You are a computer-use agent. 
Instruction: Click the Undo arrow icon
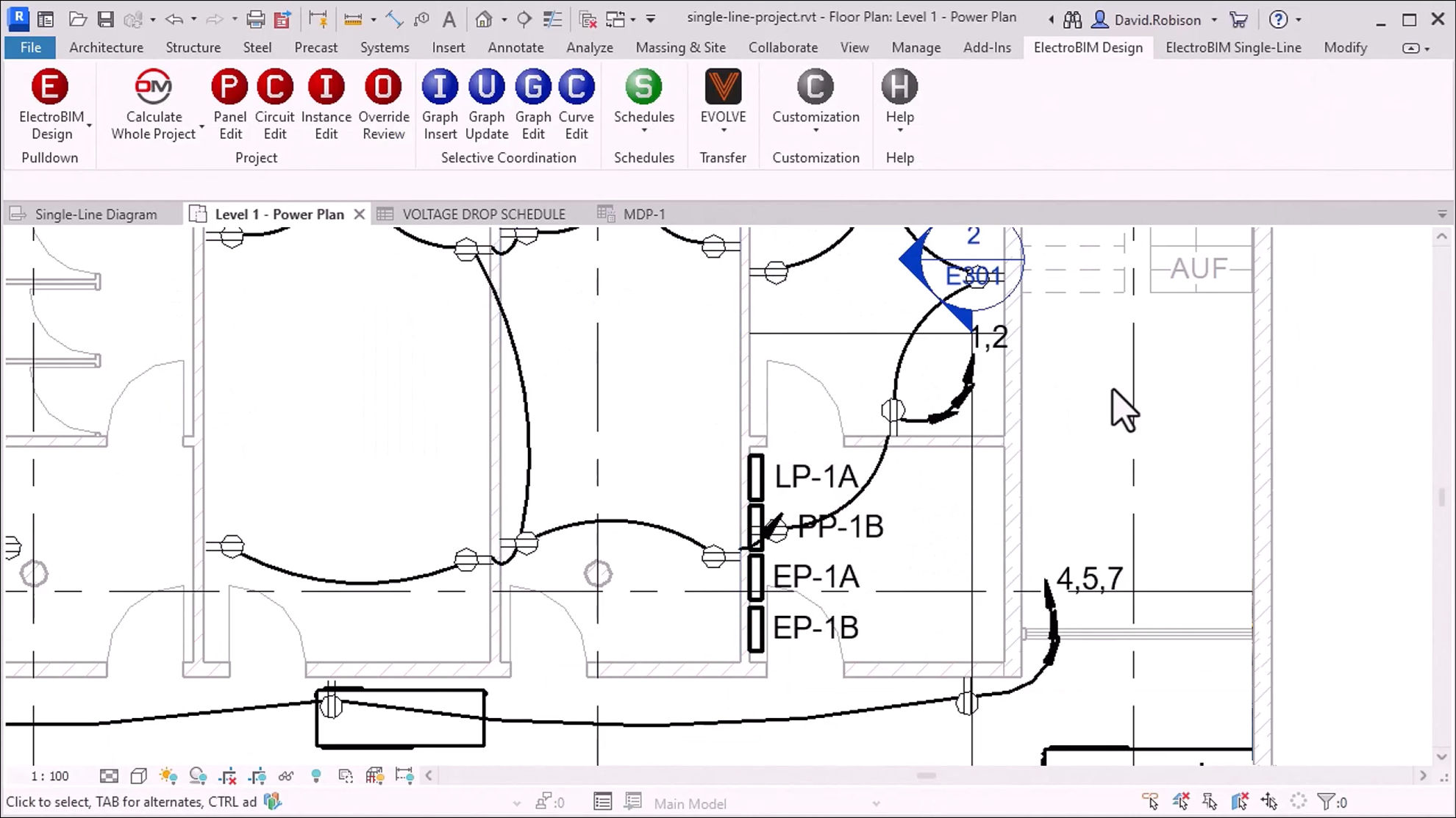(174, 19)
